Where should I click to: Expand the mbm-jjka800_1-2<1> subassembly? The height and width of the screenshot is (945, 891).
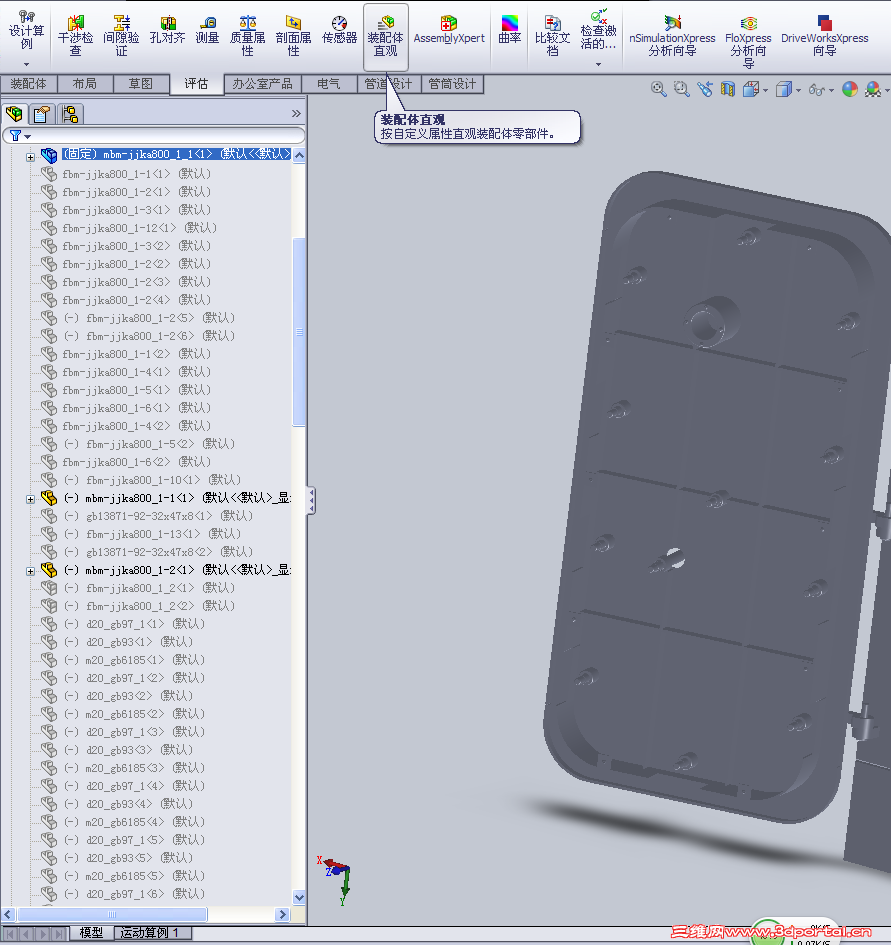click(30, 571)
